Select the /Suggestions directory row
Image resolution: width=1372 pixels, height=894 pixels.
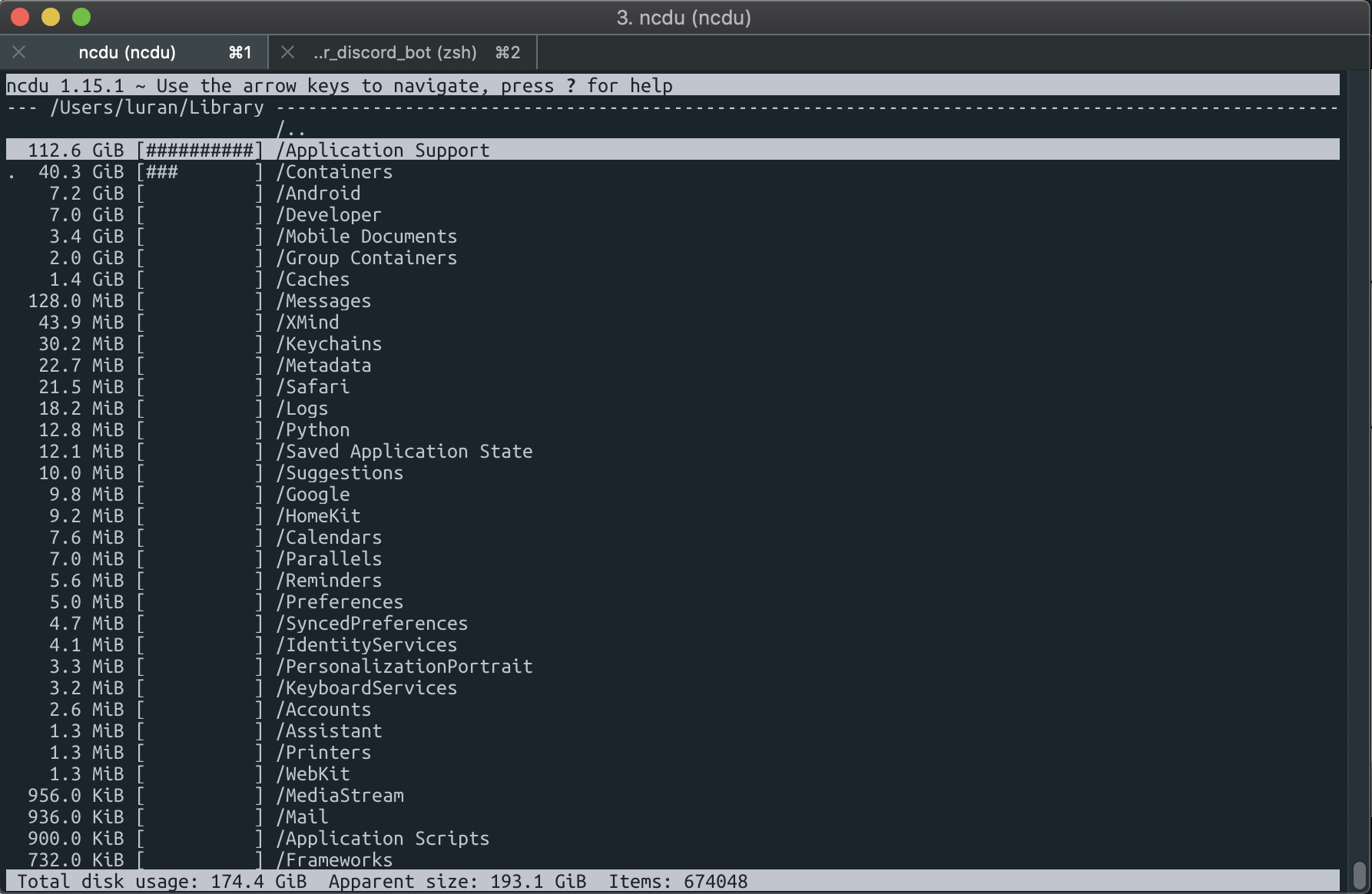(672, 473)
